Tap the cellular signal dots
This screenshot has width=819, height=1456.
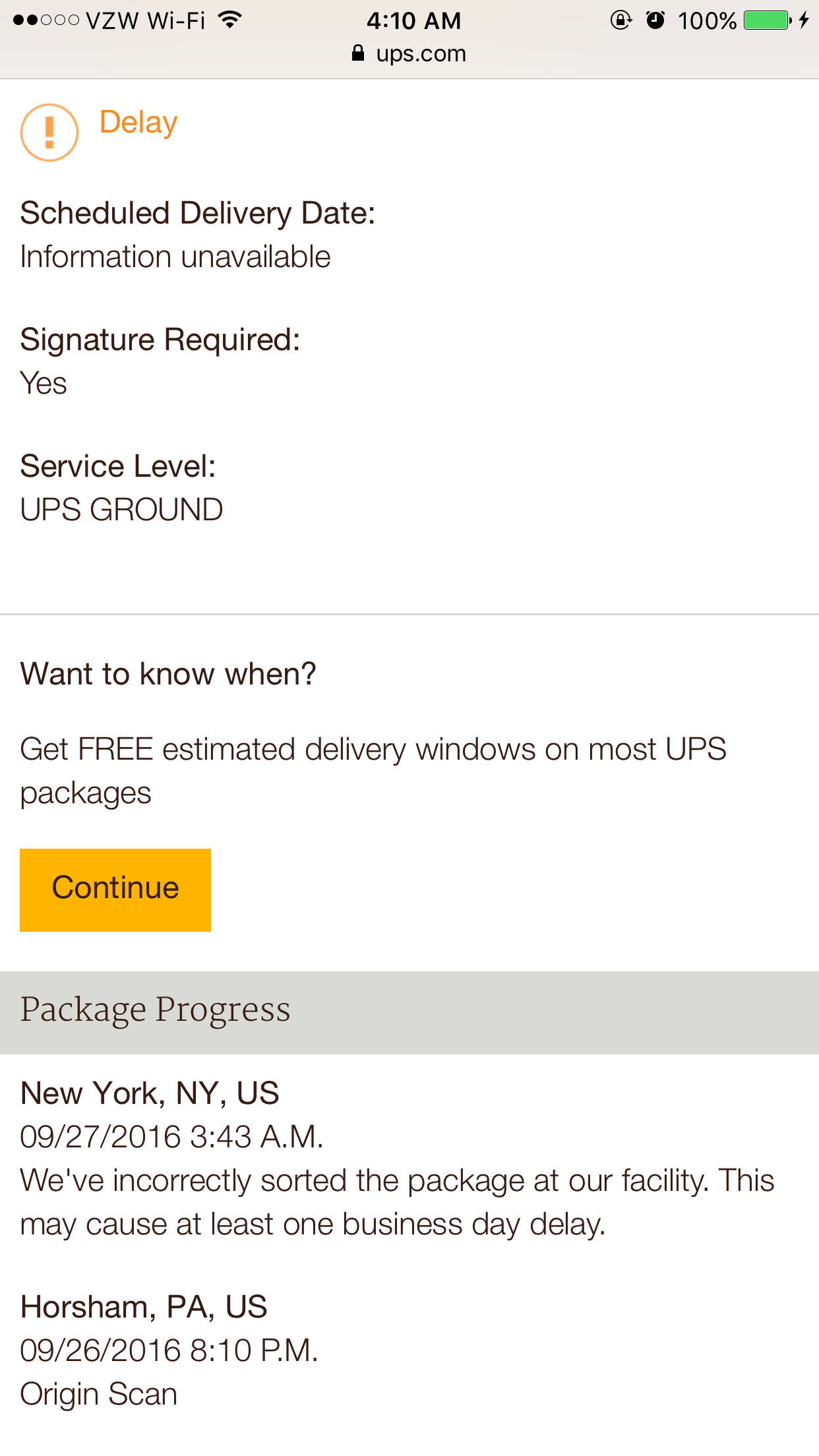[46, 20]
